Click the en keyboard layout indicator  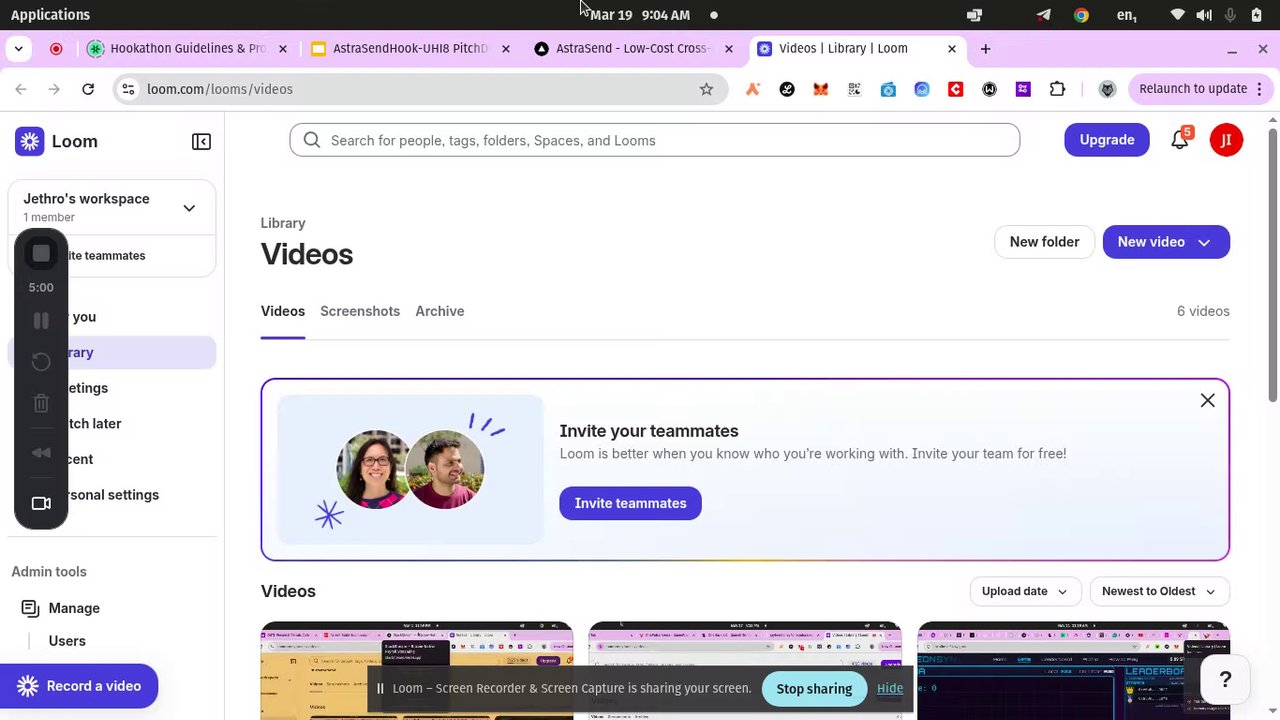1126,15
